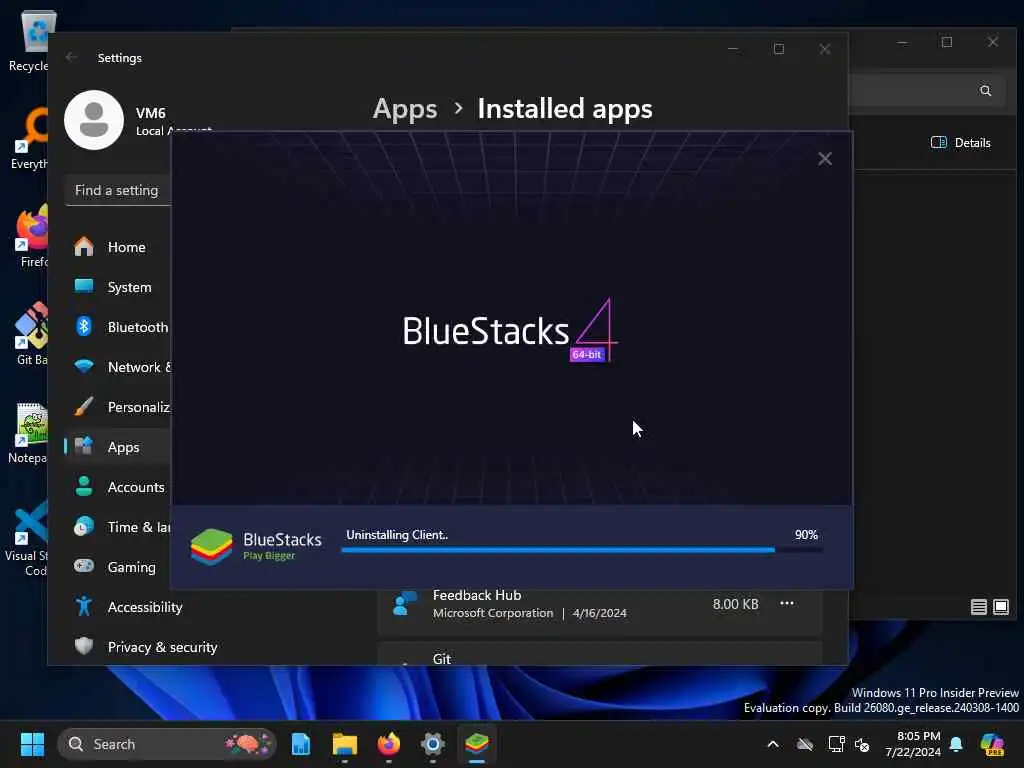
Task: Open the Recycle Bin desktop icon
Action: point(30,40)
